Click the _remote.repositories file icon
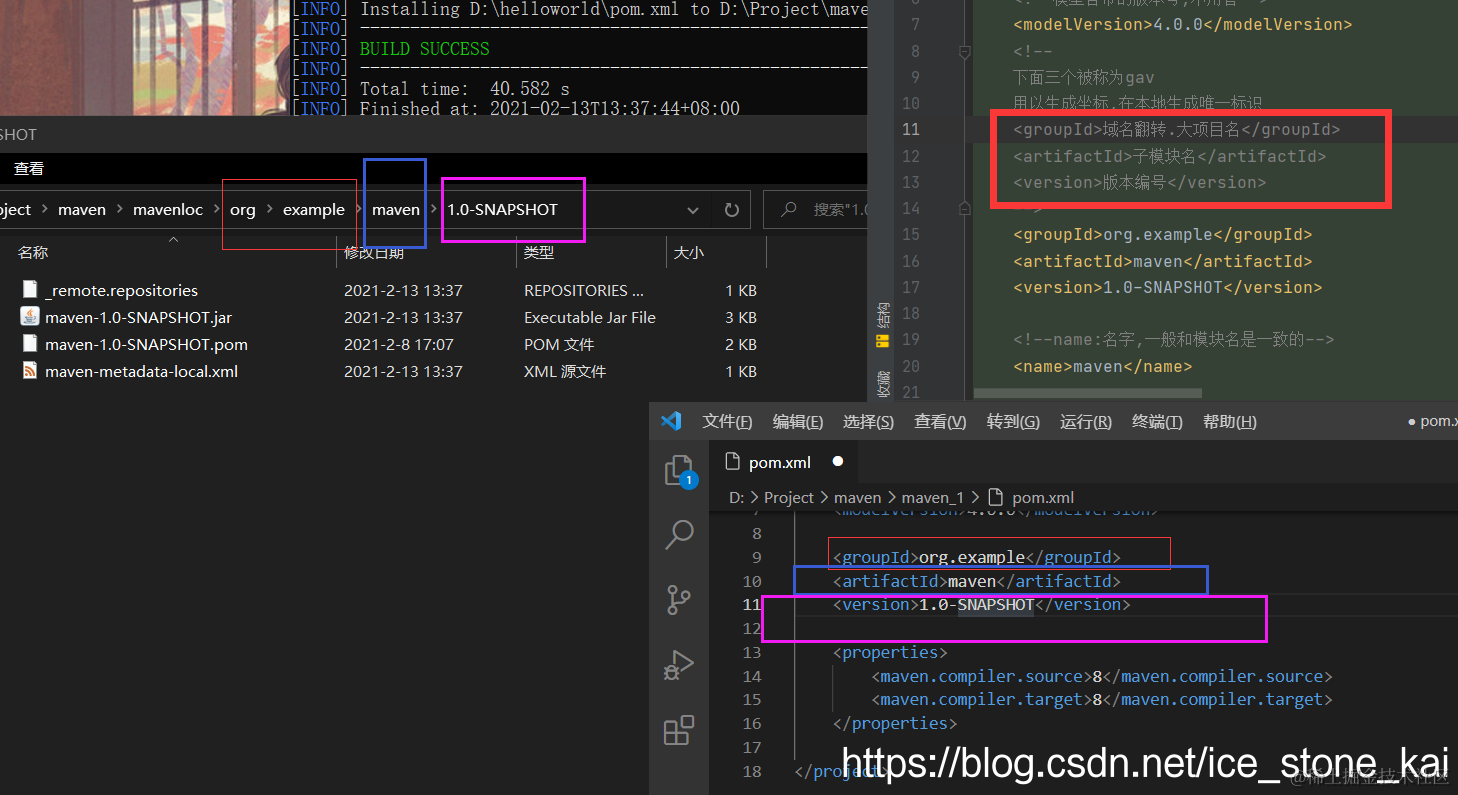The image size is (1458, 795). pyautogui.click(x=30, y=290)
